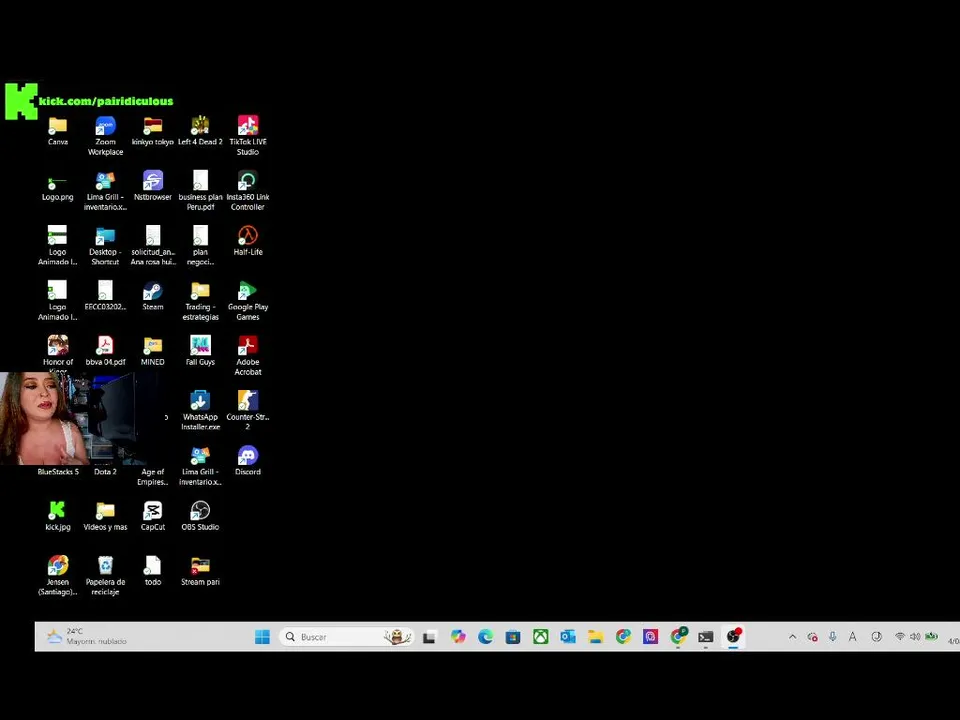Select the Logo.png file icon
Screen dimensions: 960x720
58,181
